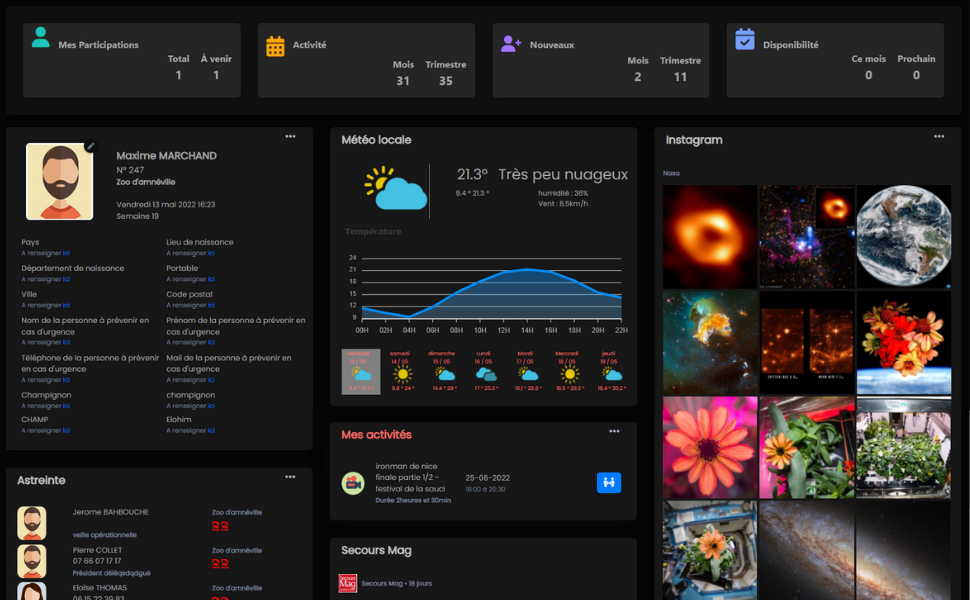Open the Nasa link in Instagram panel
The width and height of the screenshot is (970, 600).
(x=671, y=173)
